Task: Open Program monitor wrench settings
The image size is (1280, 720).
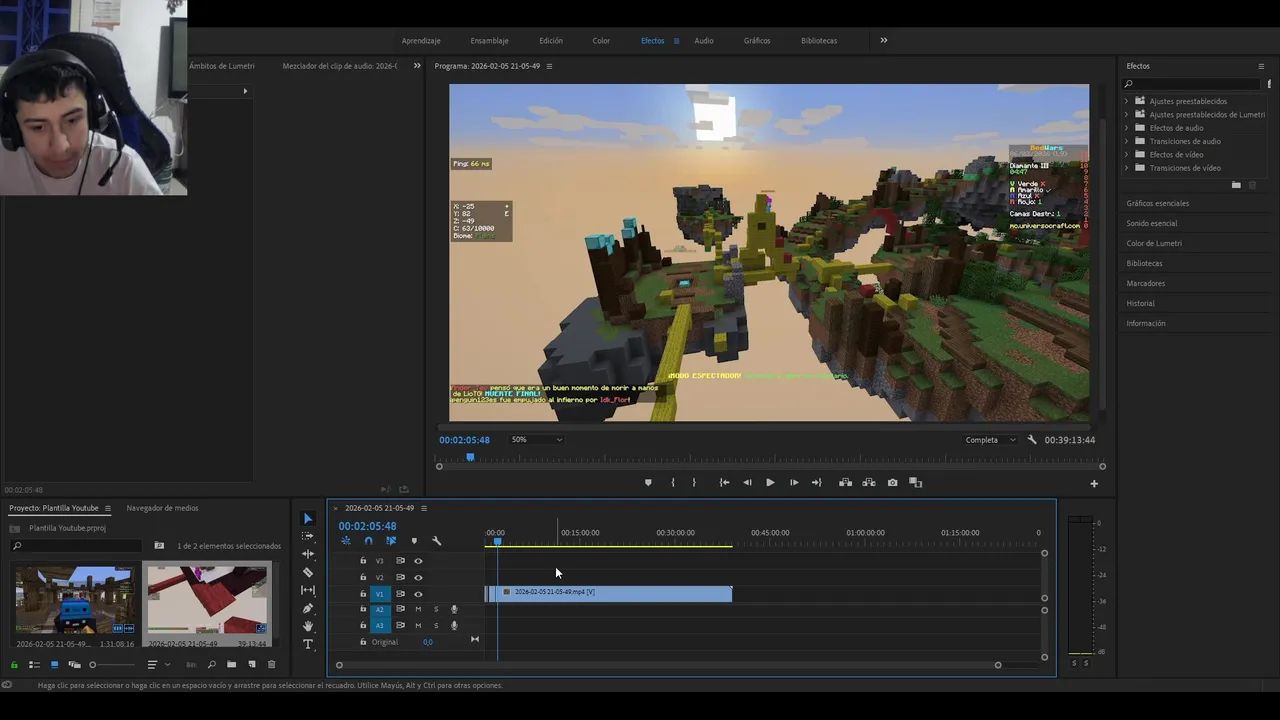Action: point(1032,440)
